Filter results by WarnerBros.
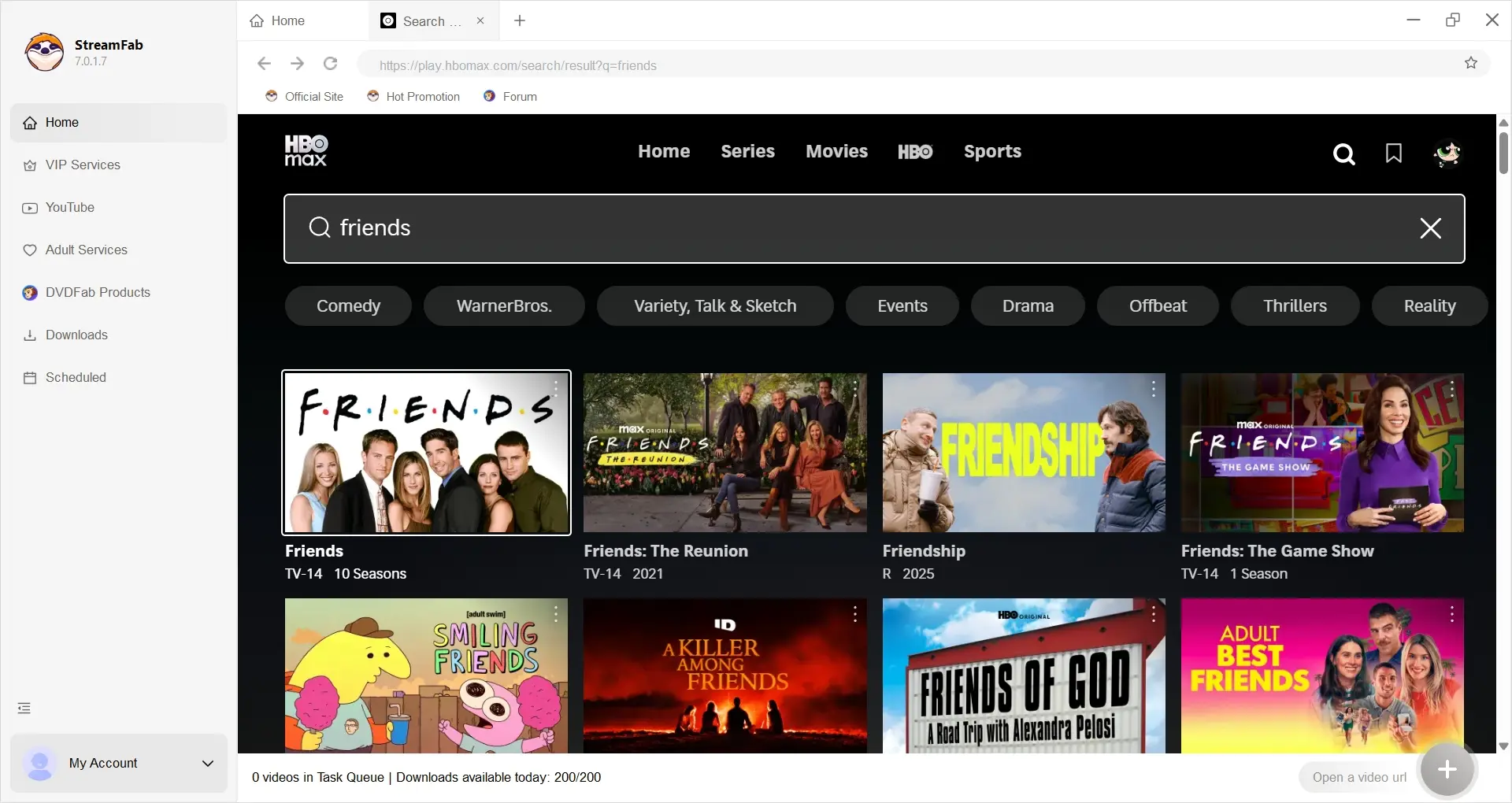The height and width of the screenshot is (803, 1512). [x=504, y=305]
